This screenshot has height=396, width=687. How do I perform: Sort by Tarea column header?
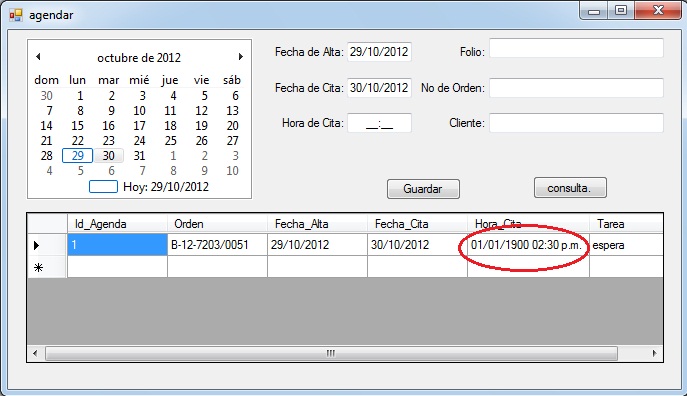[x=626, y=224]
